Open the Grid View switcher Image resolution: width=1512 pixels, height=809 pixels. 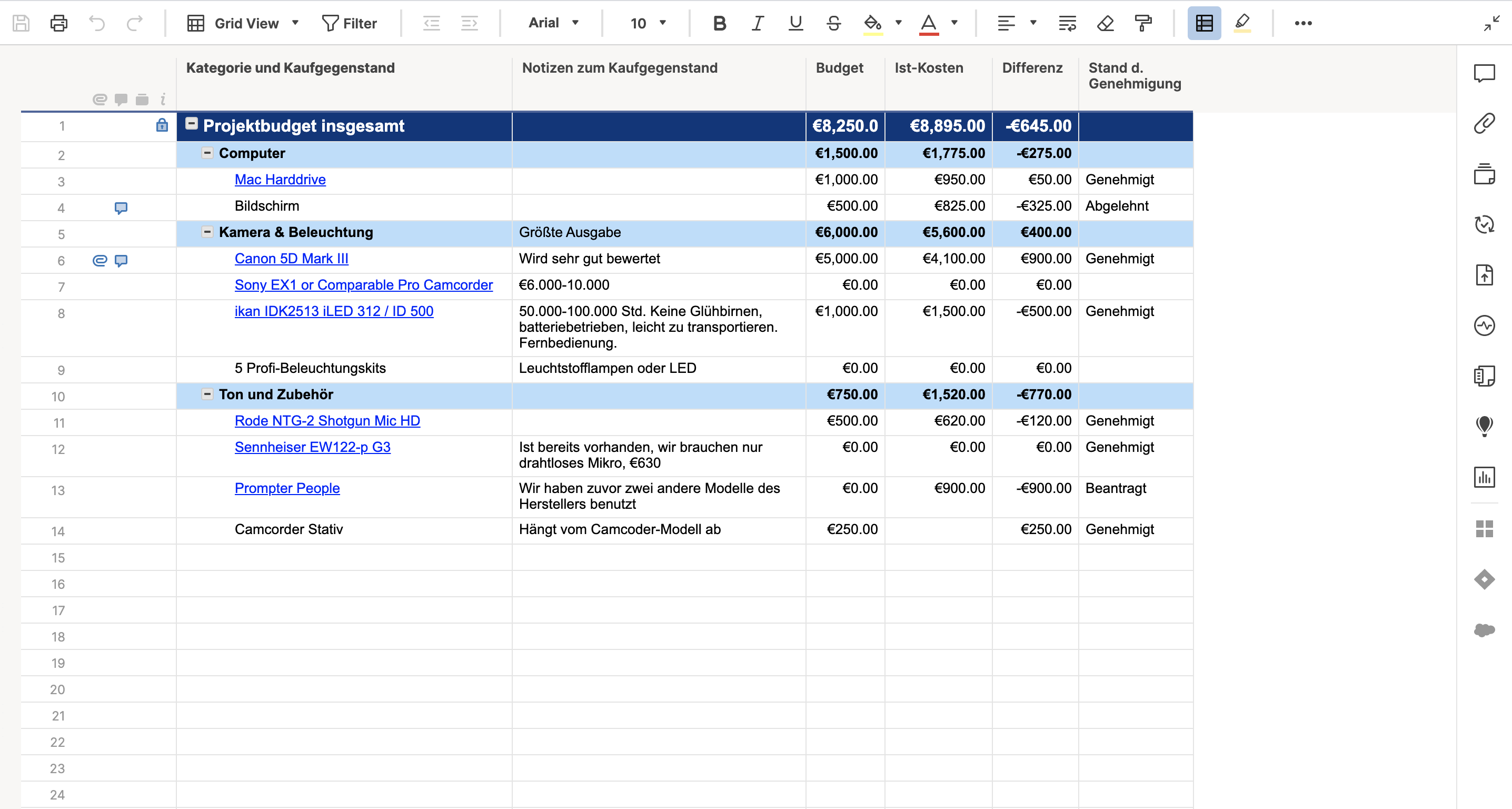243,24
